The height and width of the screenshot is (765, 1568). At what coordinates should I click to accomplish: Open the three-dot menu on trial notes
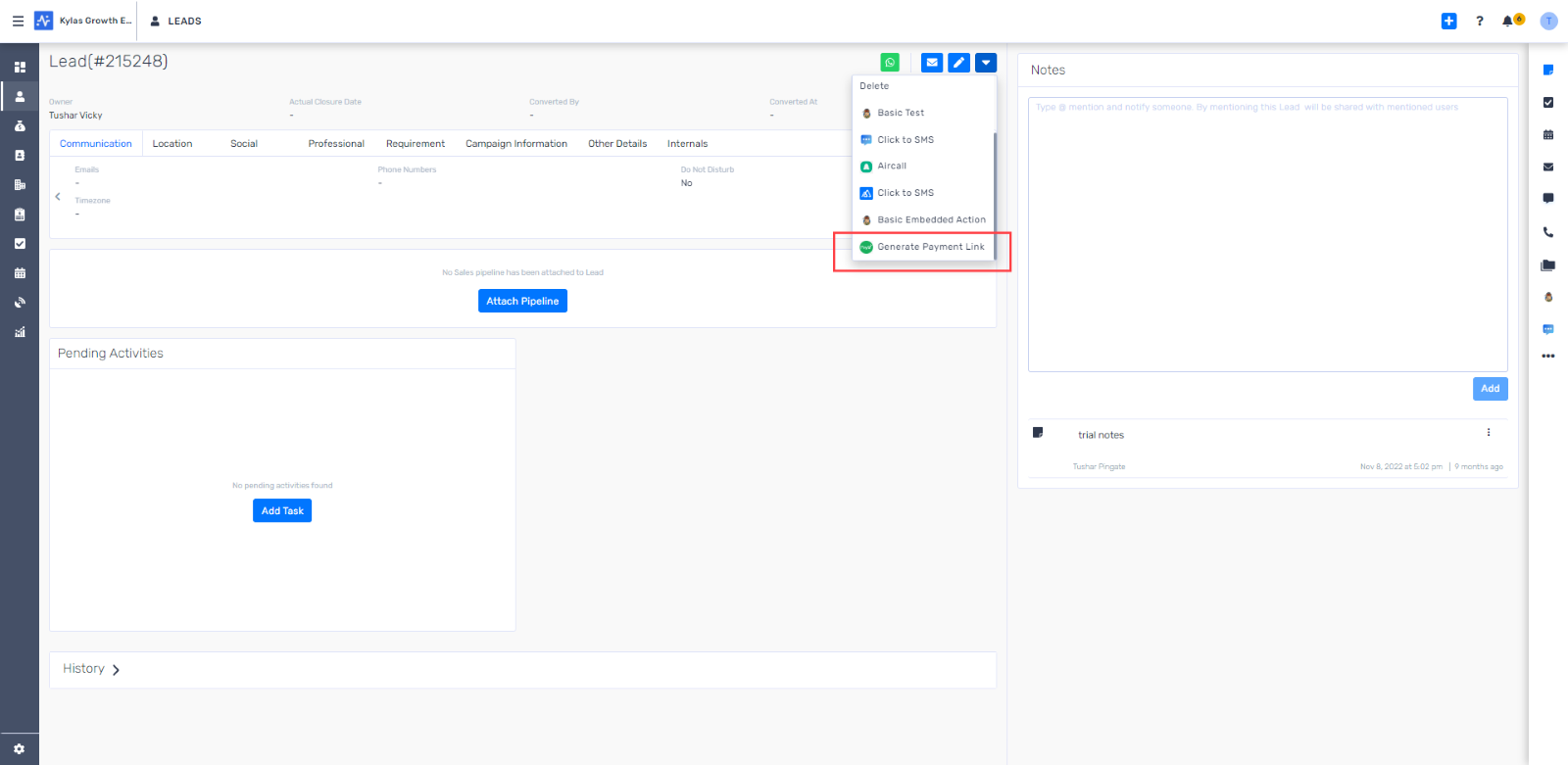1488,433
